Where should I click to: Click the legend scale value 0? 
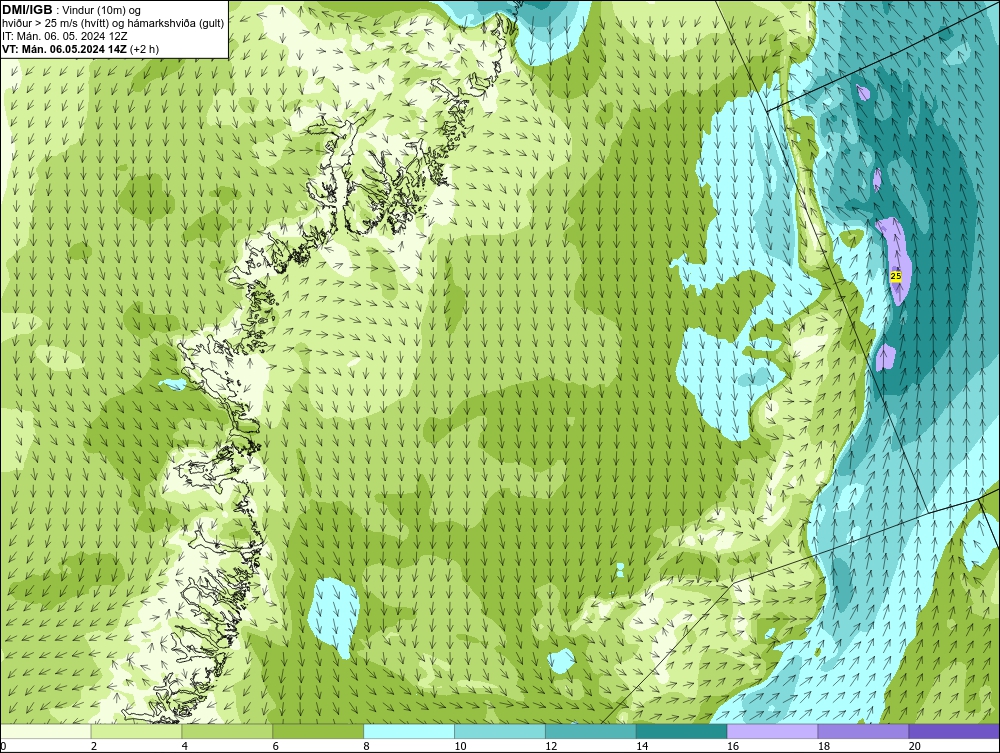pos(3,746)
